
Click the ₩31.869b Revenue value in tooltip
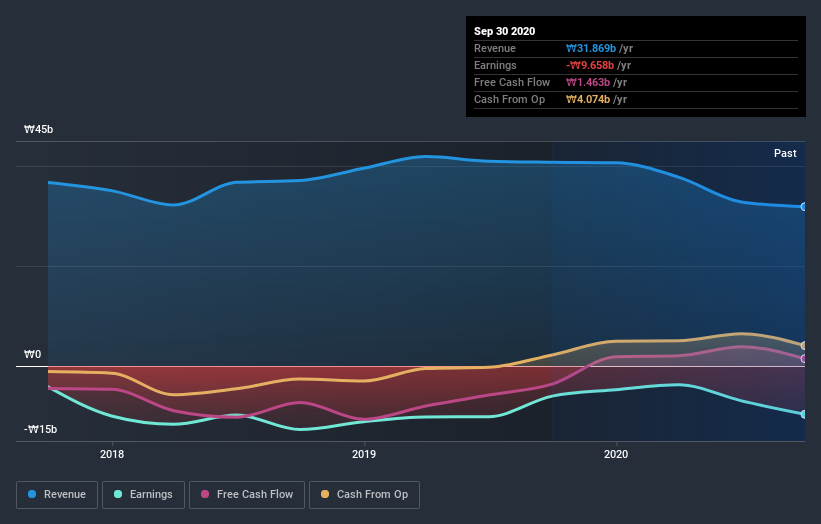pyautogui.click(x=591, y=48)
